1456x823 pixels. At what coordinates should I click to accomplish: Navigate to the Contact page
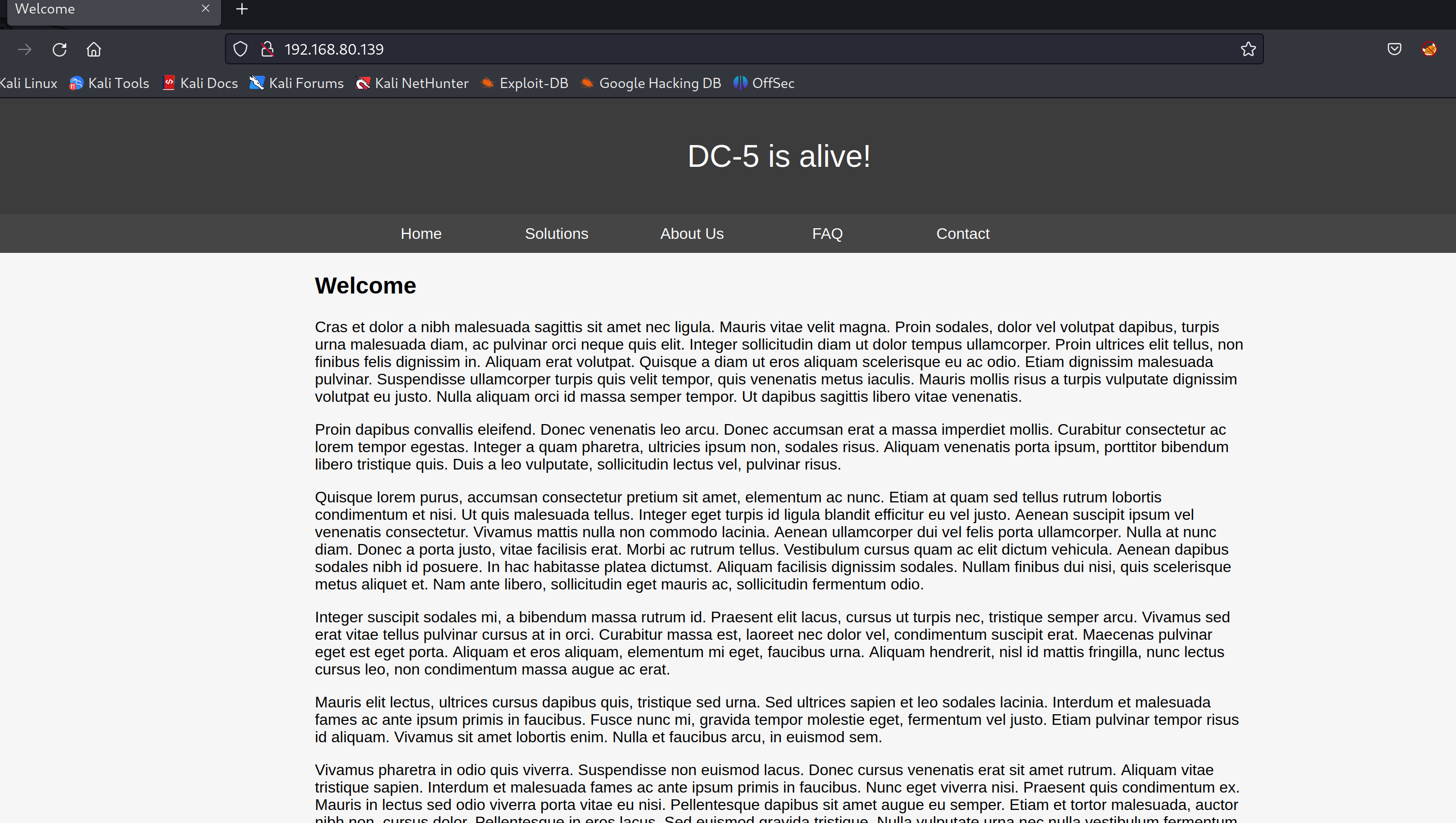(963, 234)
